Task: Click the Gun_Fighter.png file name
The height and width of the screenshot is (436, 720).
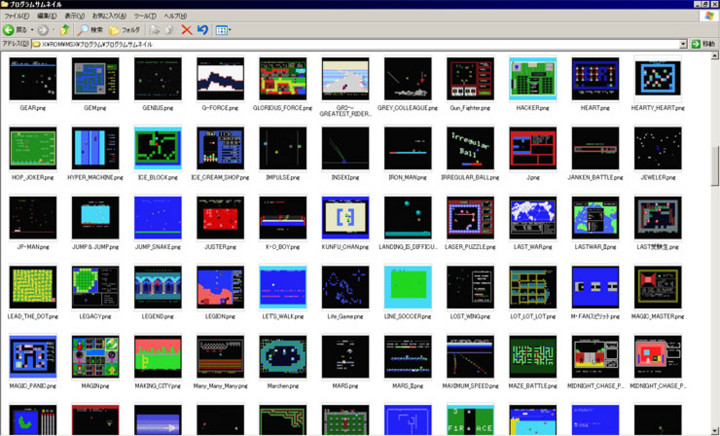Action: click(x=470, y=108)
